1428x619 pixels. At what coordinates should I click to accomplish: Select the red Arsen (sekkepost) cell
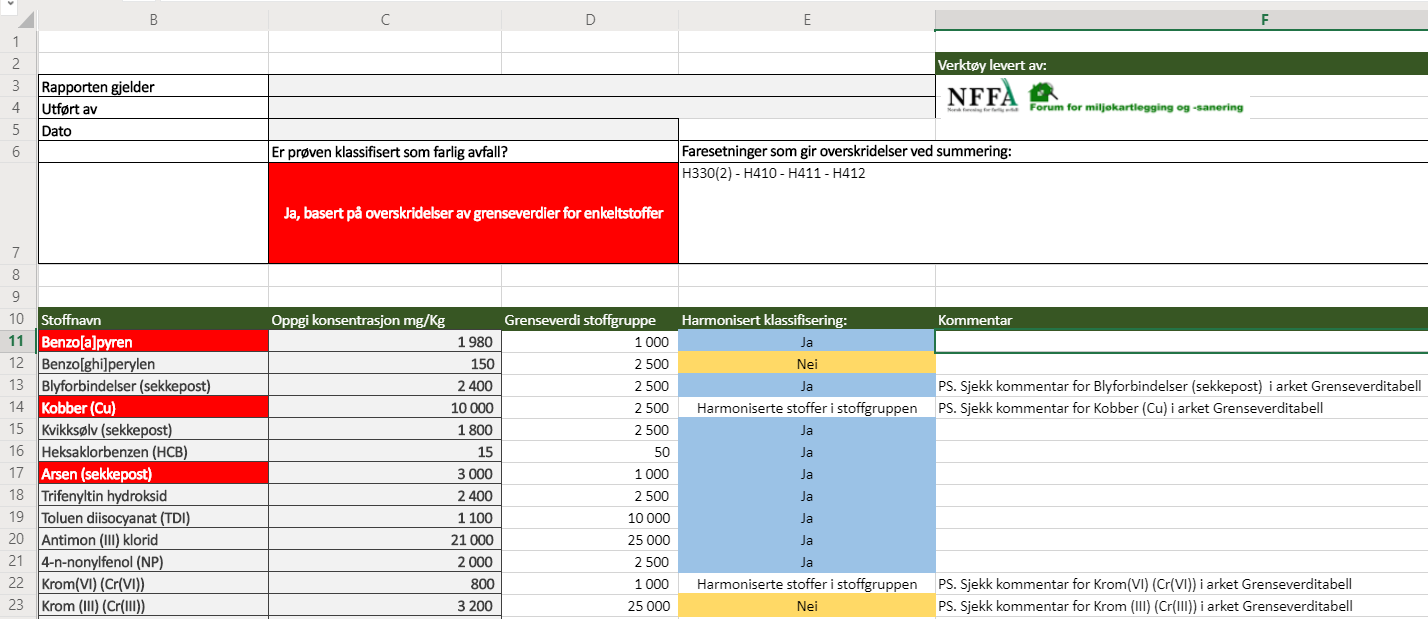(152, 474)
